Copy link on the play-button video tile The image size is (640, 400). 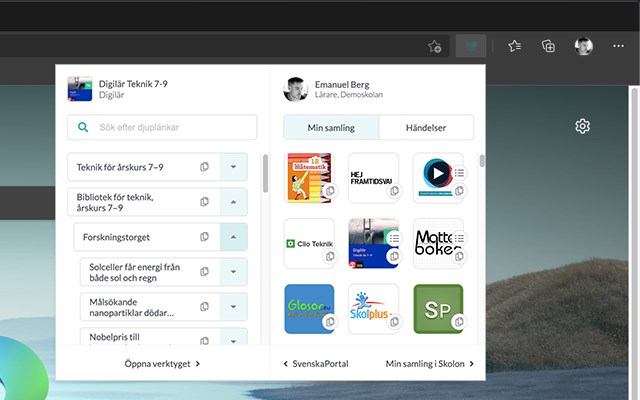click(x=459, y=191)
